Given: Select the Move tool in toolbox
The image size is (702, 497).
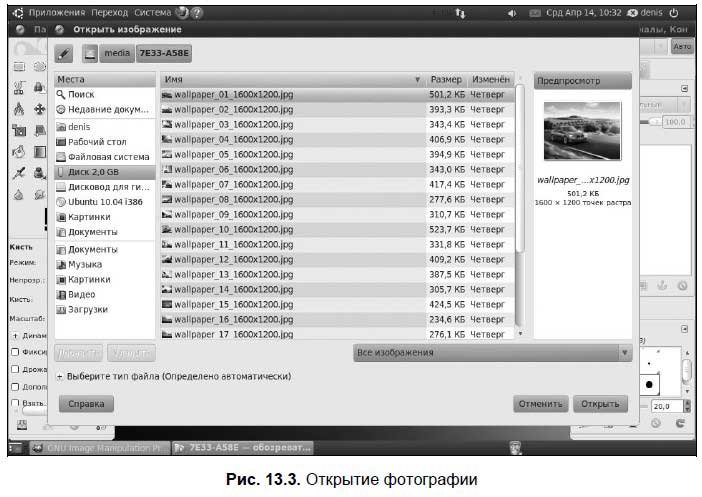Looking at the screenshot, I should [39, 109].
